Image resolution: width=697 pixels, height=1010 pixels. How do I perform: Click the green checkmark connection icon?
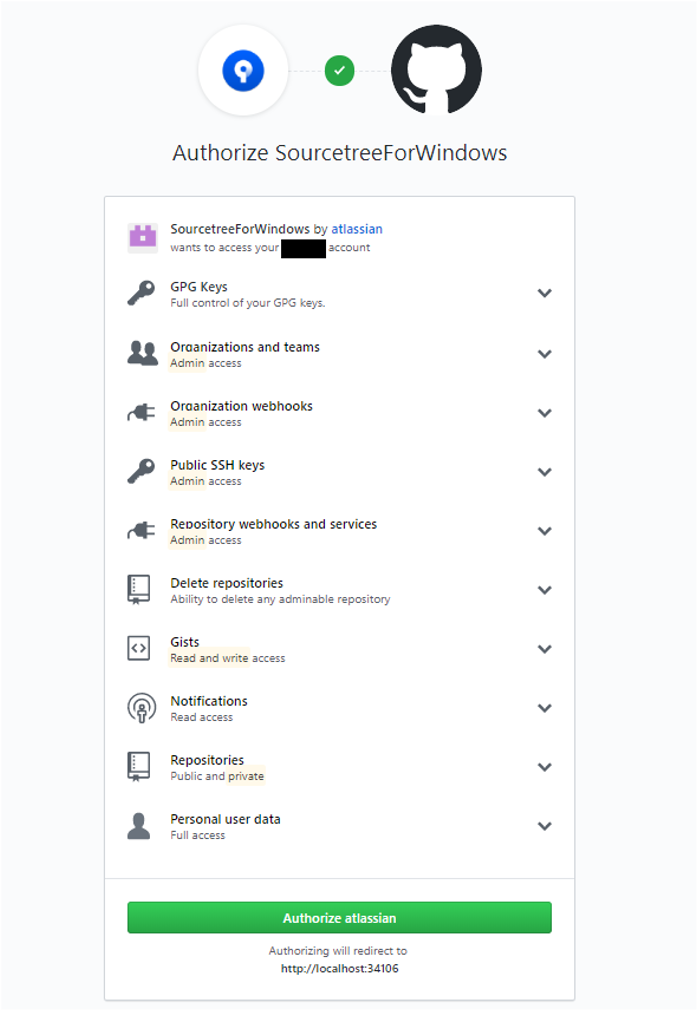(x=340, y=71)
